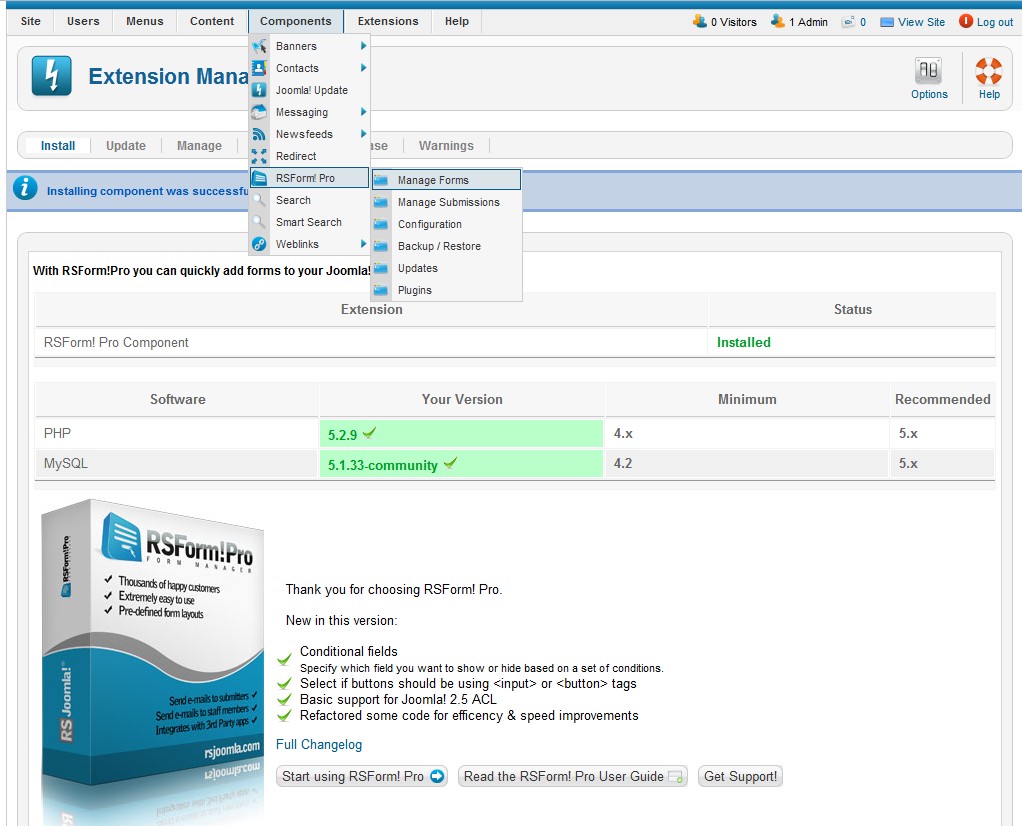Click the View Site monitor icon
Image resolution: width=1022 pixels, height=826 pixels.
click(886, 22)
